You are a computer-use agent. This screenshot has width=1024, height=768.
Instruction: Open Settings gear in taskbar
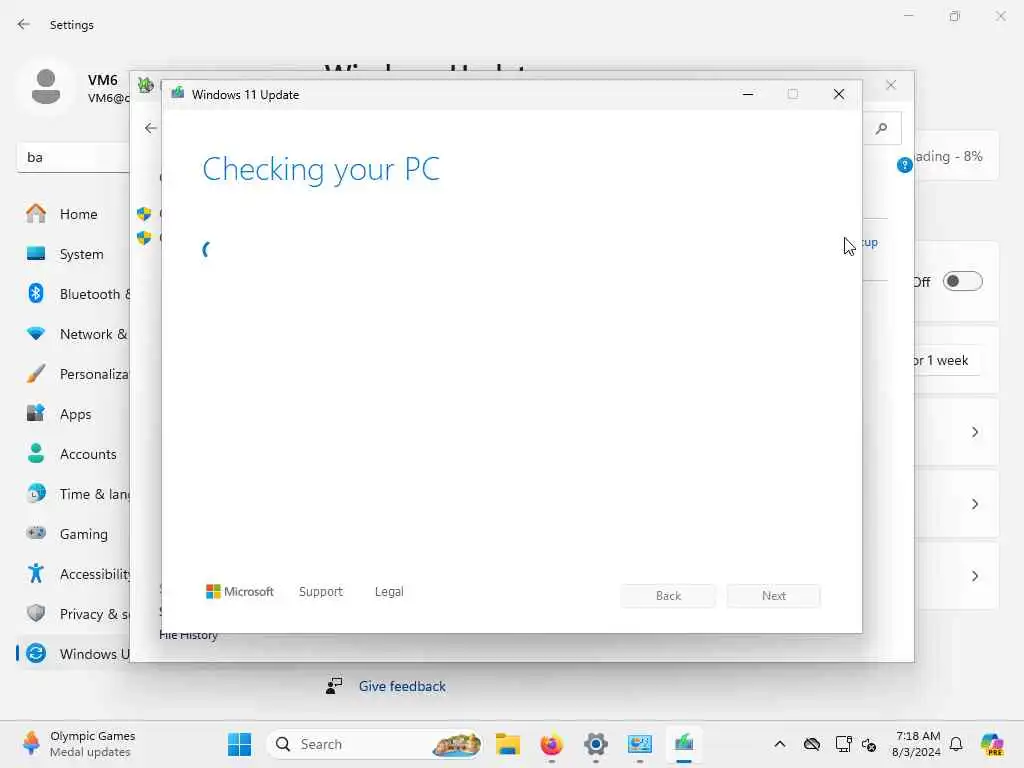pos(596,744)
